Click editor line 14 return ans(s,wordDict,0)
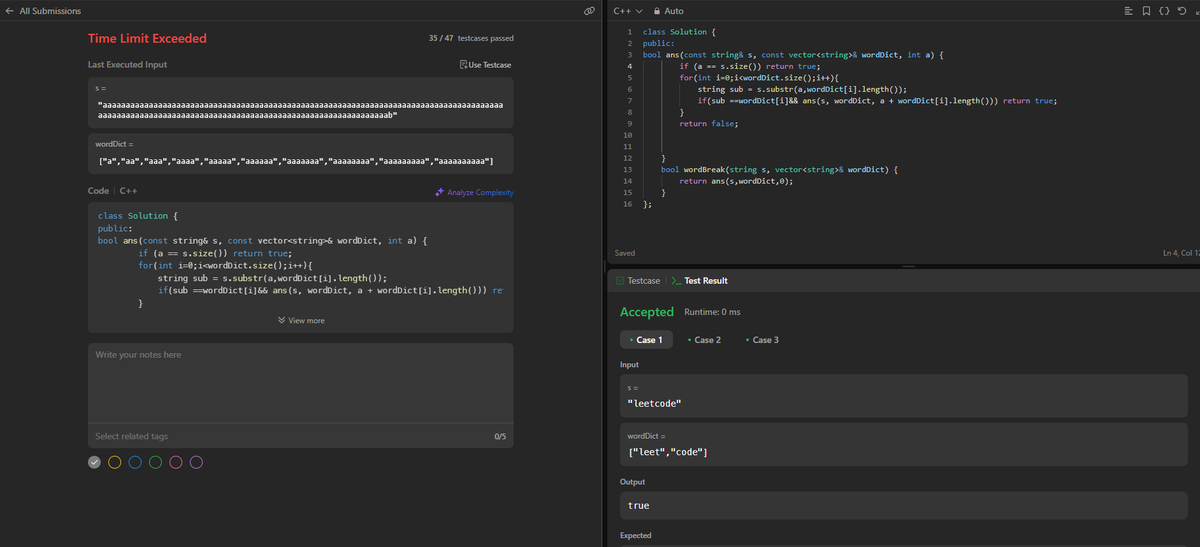This screenshot has height=547, width=1200. click(x=736, y=181)
